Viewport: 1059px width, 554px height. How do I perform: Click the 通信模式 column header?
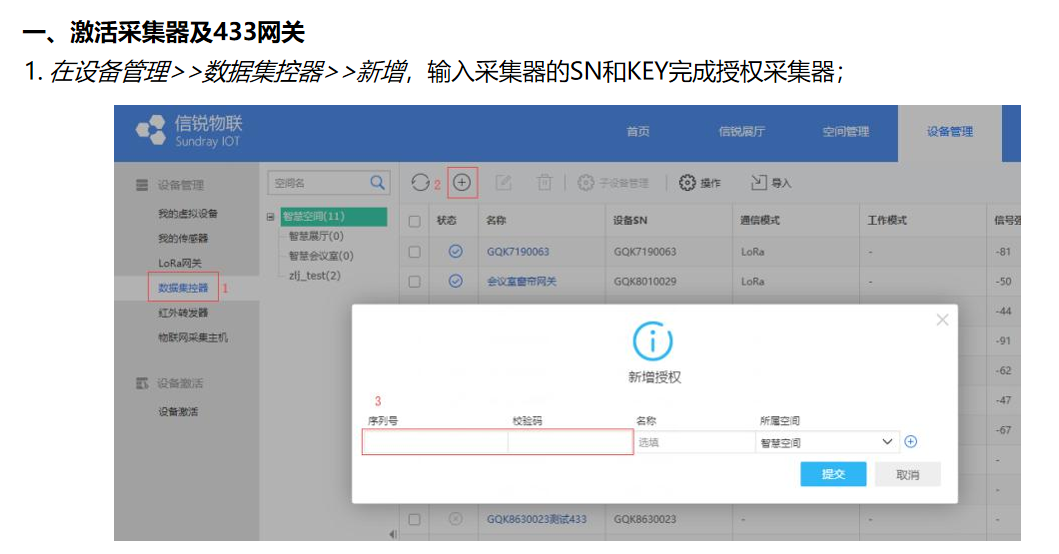click(759, 220)
